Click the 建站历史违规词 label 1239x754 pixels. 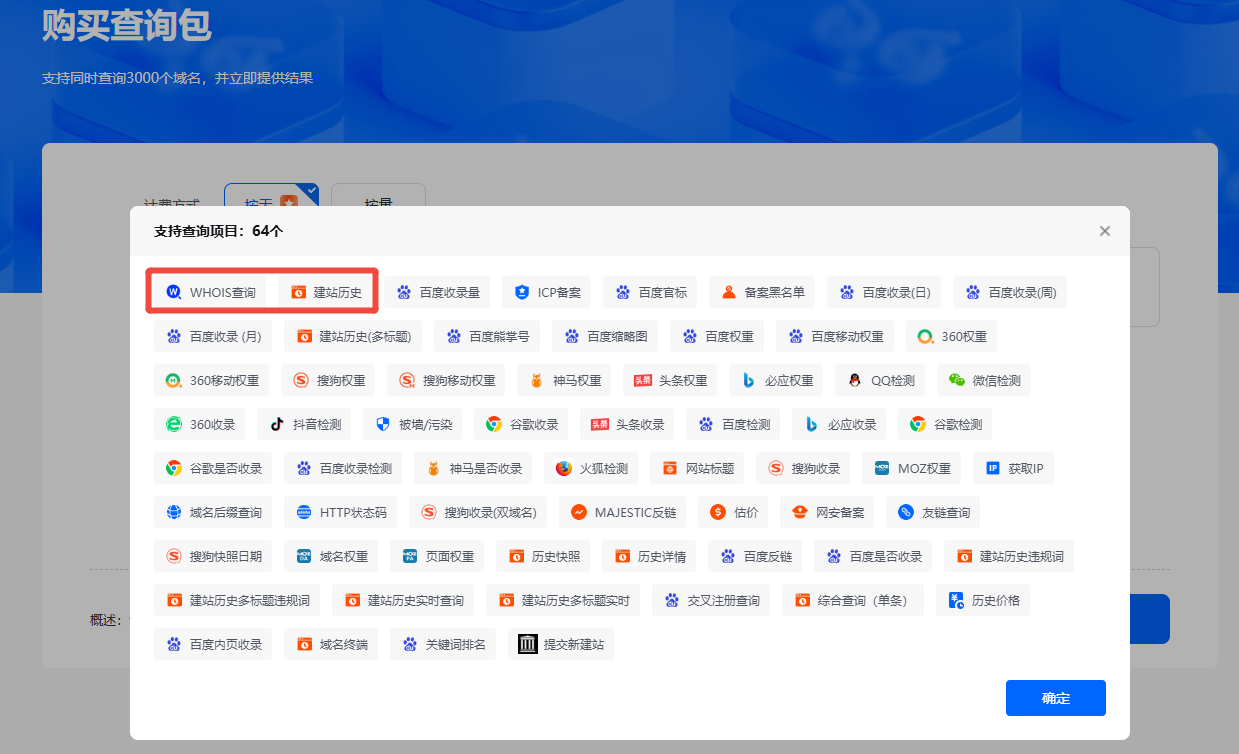click(x=1021, y=557)
